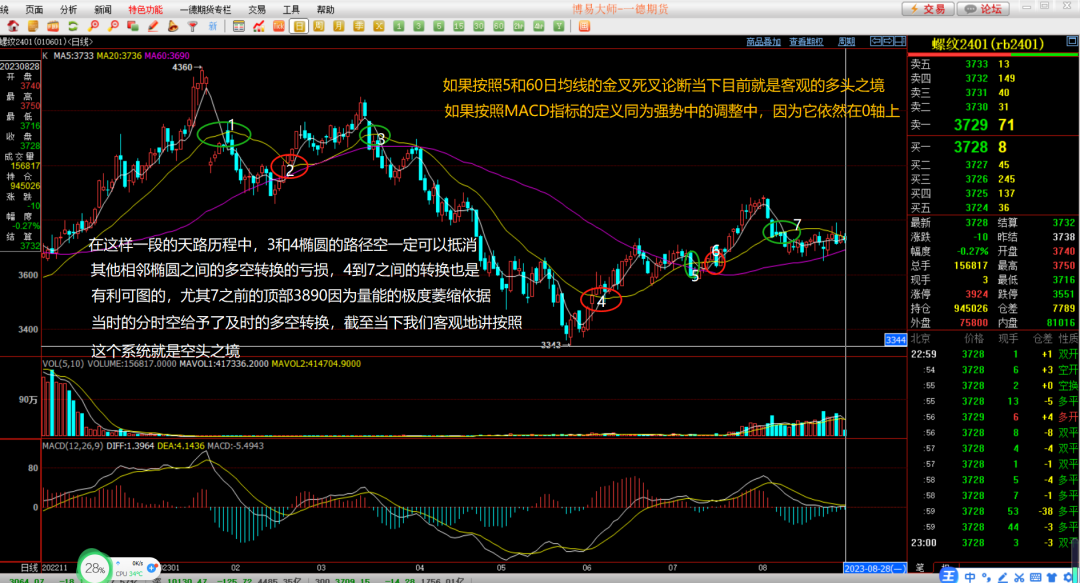Click the 交易 lightning button

click(x=928, y=9)
